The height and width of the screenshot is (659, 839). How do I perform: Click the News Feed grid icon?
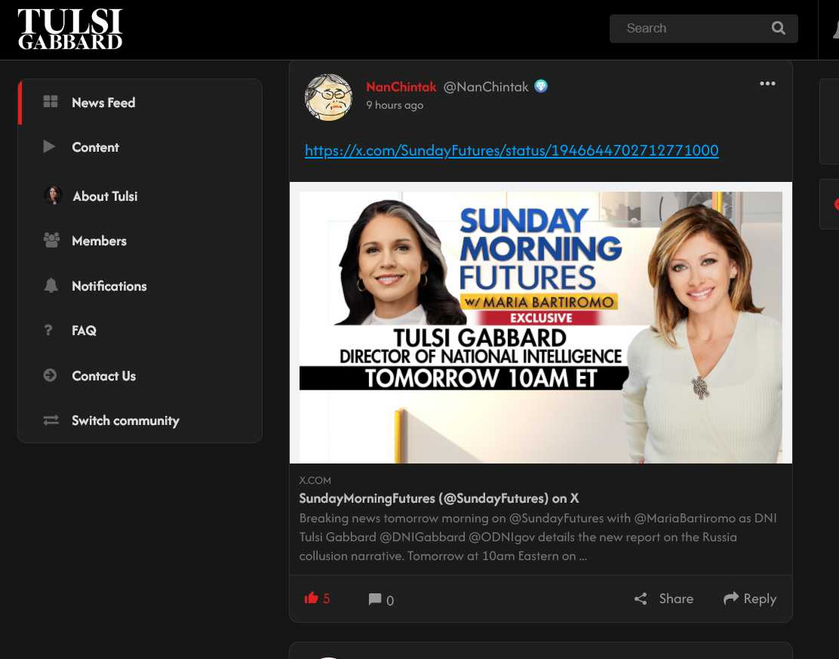click(50, 102)
